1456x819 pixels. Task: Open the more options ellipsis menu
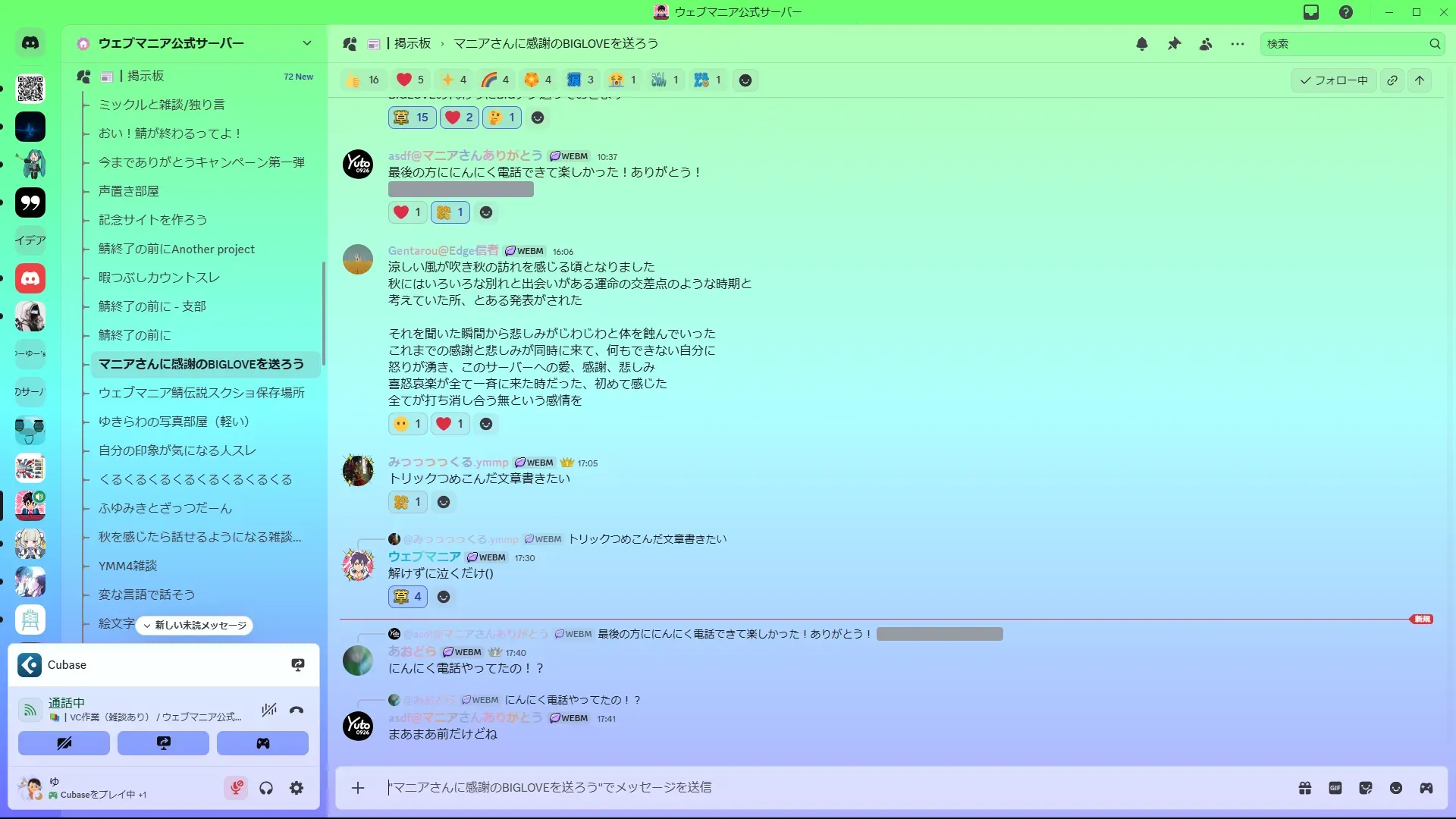tap(1238, 44)
